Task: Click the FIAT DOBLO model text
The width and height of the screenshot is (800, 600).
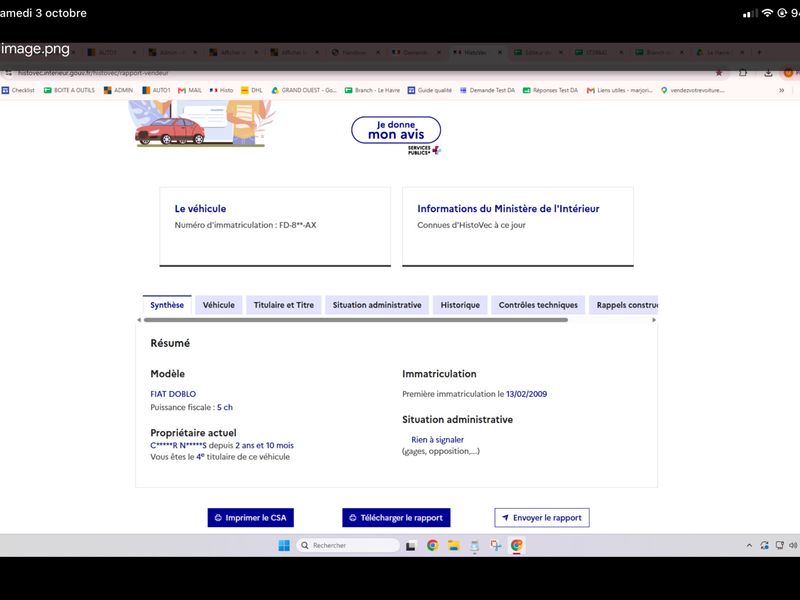Action: [x=173, y=394]
